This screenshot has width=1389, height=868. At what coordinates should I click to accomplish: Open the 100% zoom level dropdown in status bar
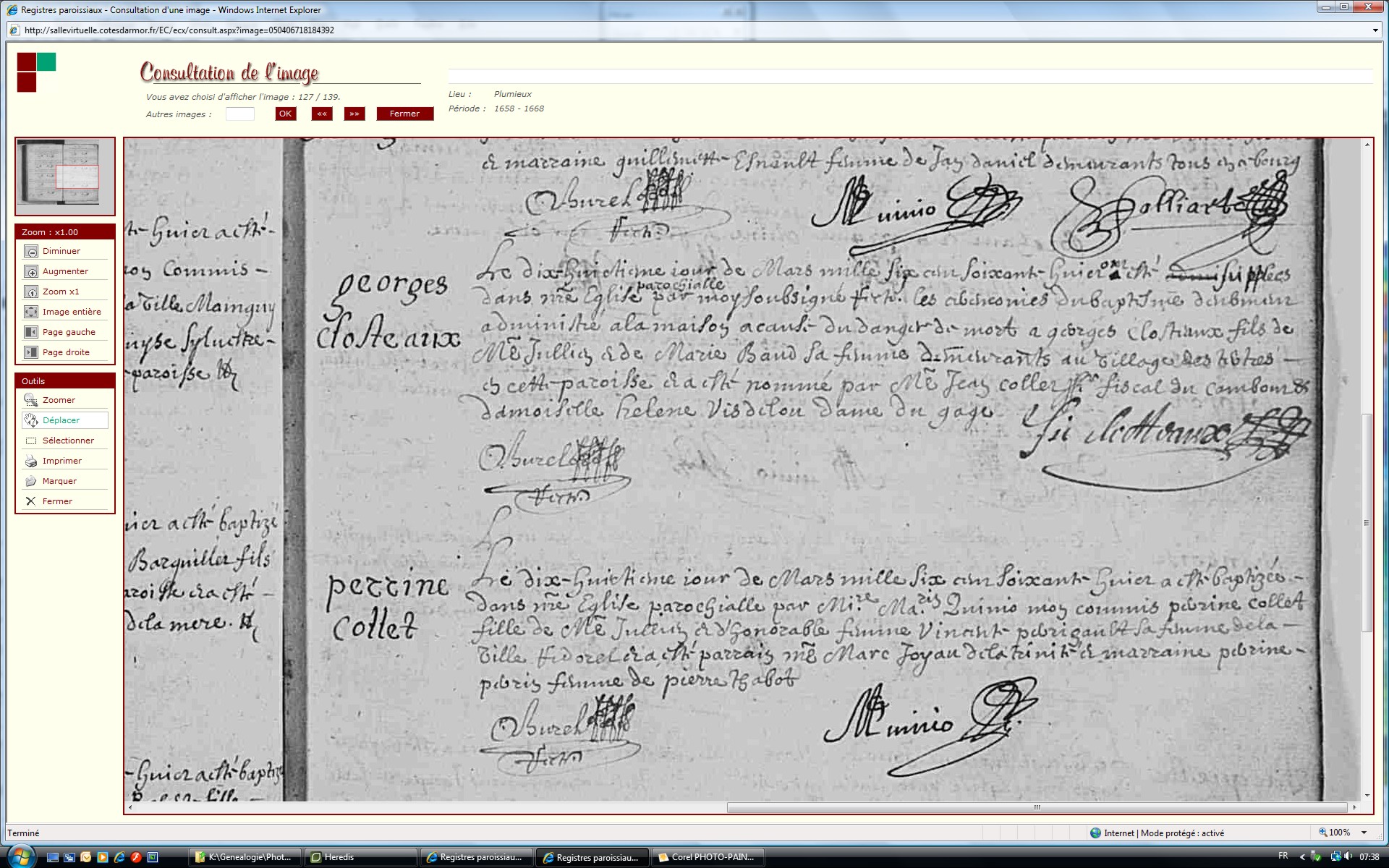(x=1364, y=833)
